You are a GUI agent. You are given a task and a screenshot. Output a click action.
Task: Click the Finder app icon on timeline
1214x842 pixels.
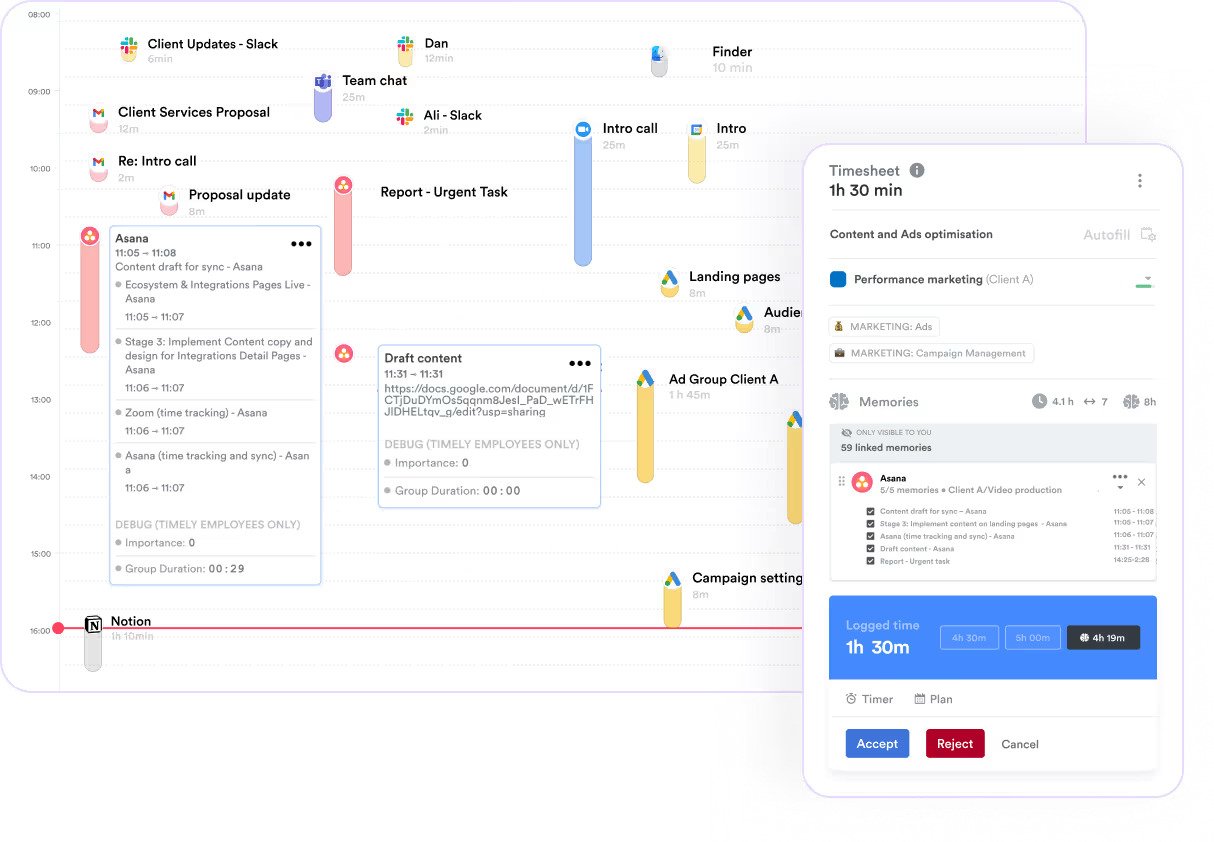658,54
